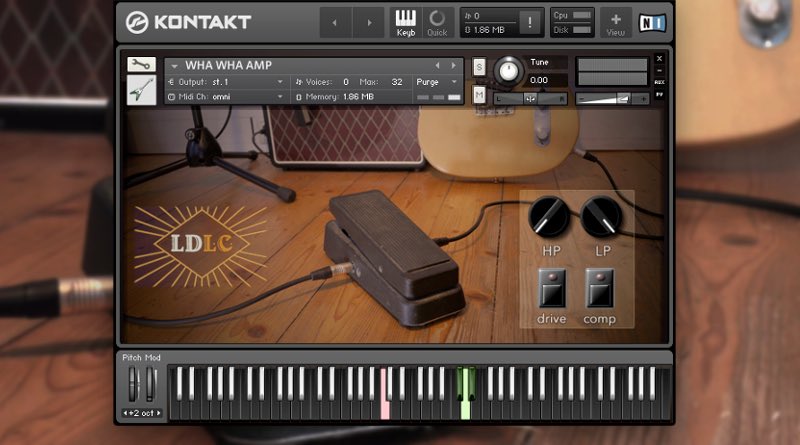Viewport: 800px width, 445px height.
Task: Open the Purge dropdown menu
Action: [x=436, y=82]
